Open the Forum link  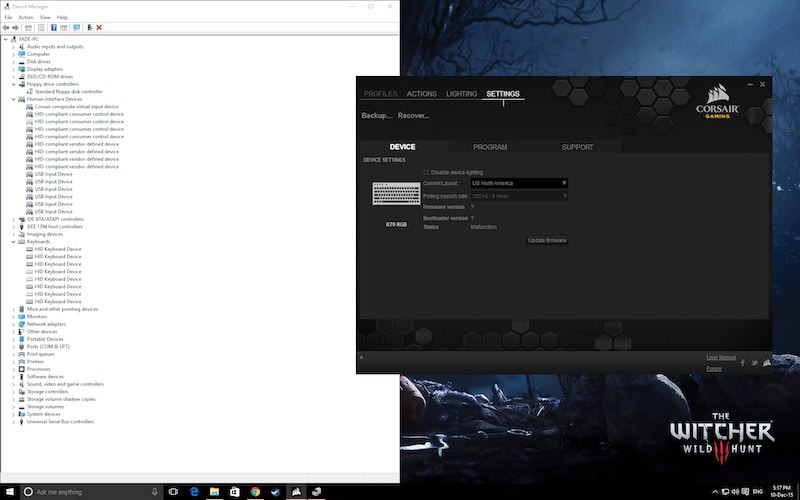pos(714,369)
